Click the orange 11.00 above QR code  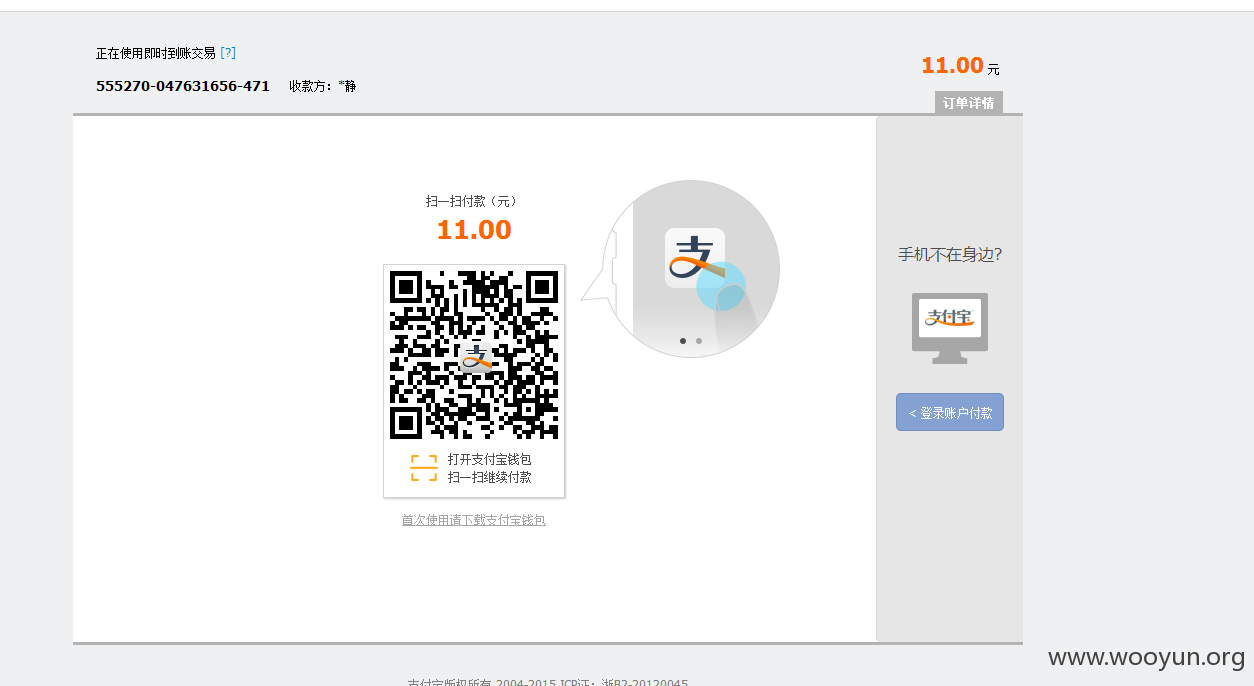point(474,230)
